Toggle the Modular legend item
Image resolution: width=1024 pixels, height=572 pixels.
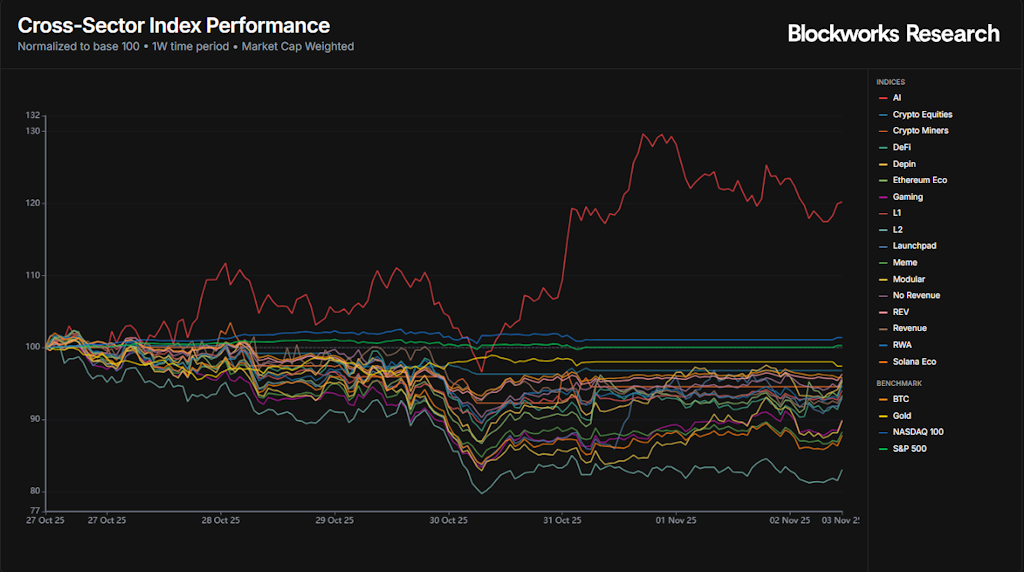click(x=908, y=279)
